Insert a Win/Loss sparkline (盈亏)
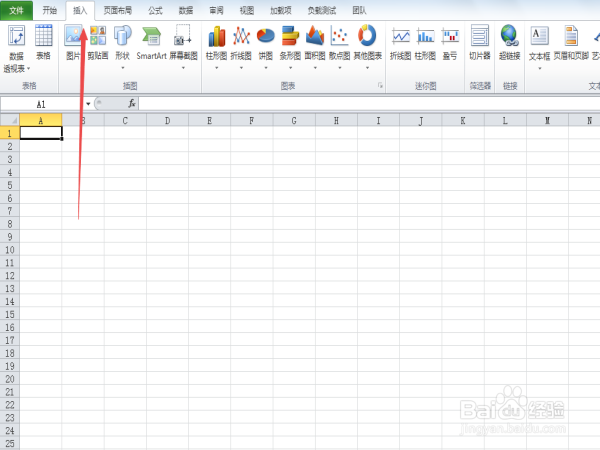 tap(450, 43)
